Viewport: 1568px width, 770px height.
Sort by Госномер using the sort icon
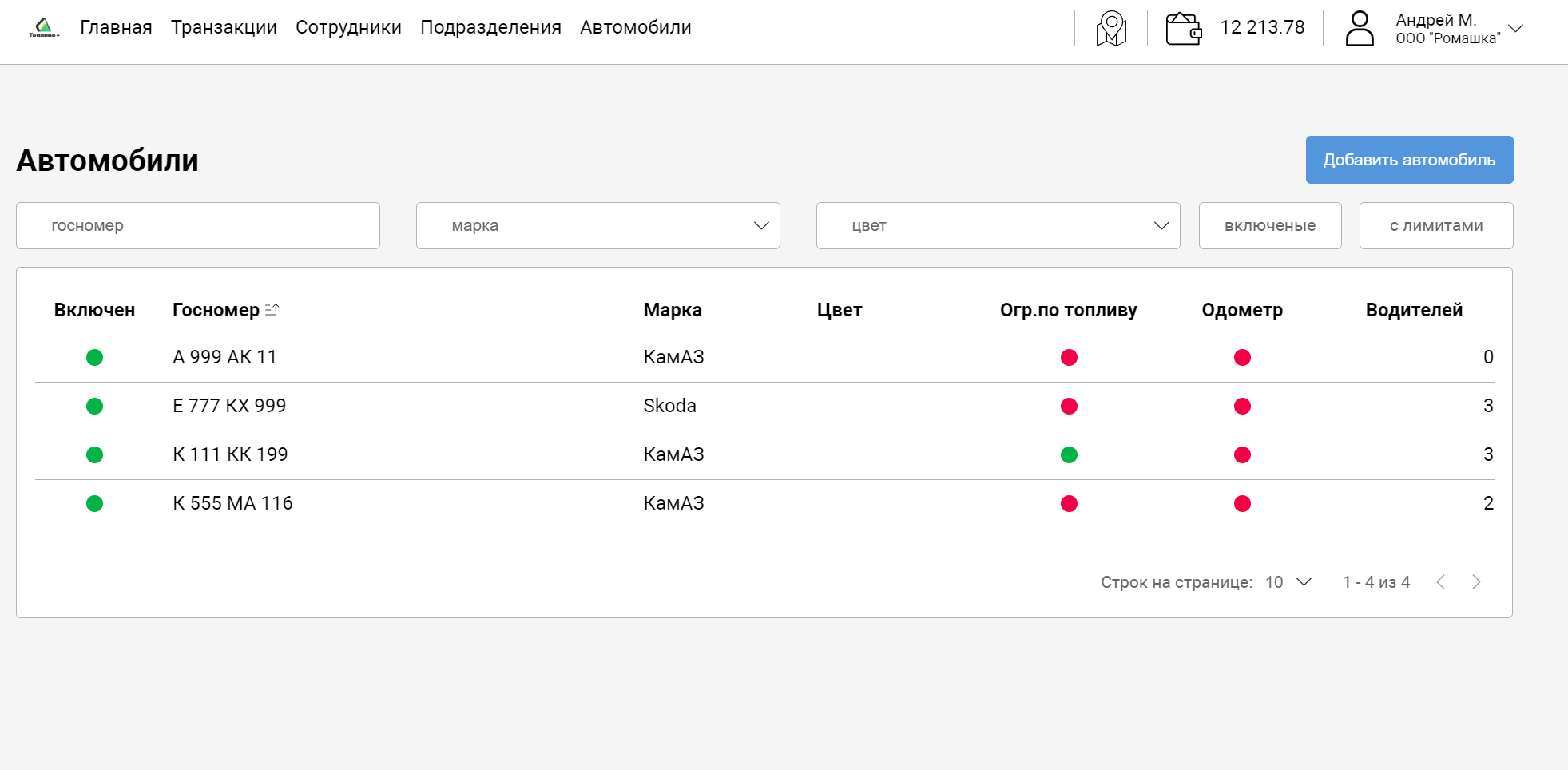point(272,309)
